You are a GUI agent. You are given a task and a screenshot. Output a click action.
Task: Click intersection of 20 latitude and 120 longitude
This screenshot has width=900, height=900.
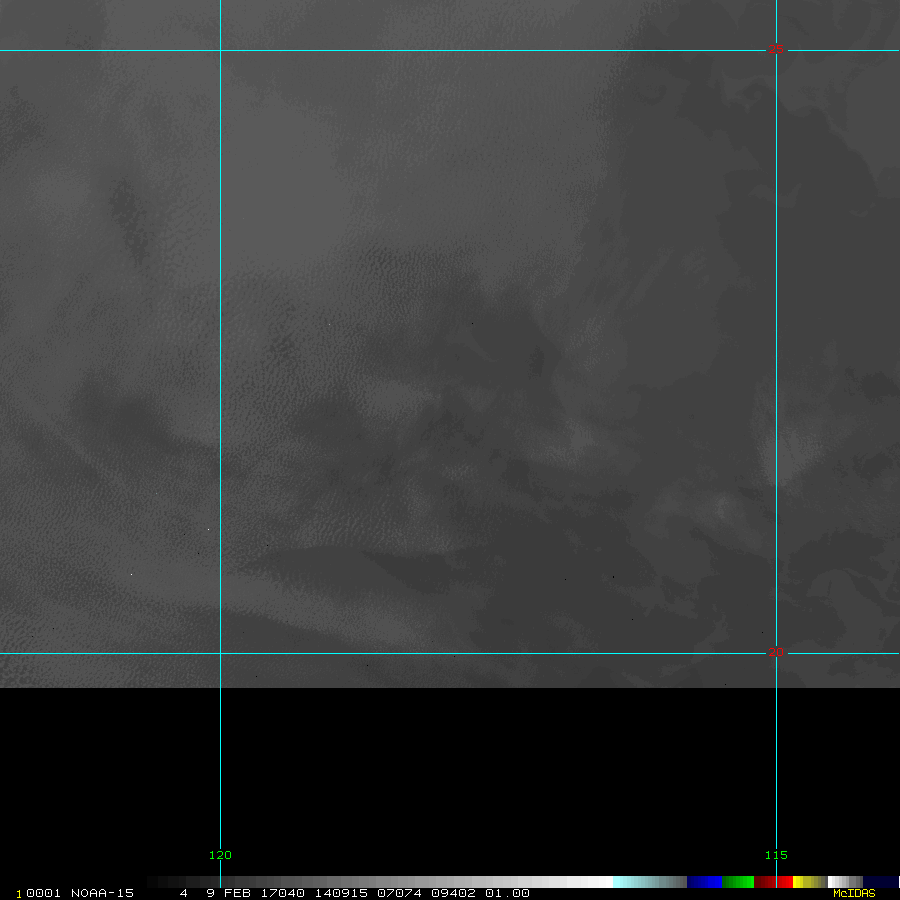coord(220,654)
